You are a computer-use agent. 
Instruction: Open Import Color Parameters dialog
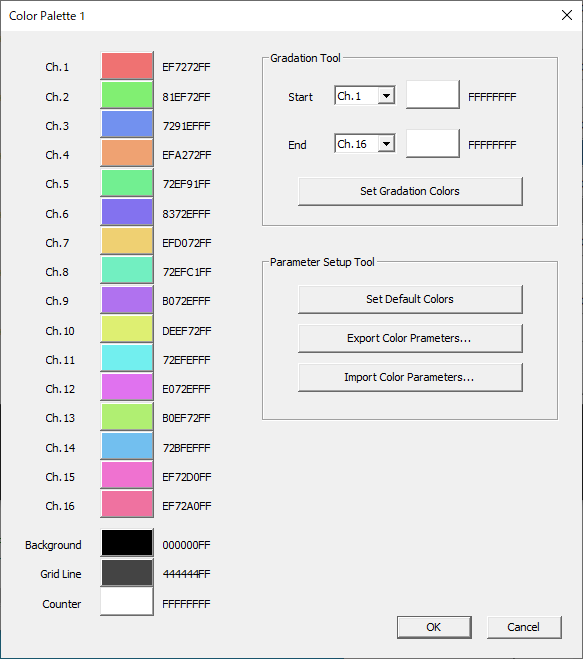(410, 377)
